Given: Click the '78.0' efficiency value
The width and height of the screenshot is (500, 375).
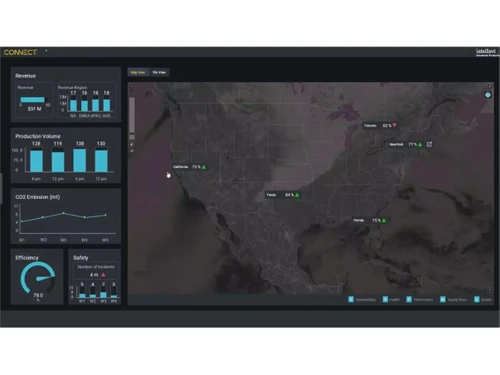Looking at the screenshot, I should (38, 295).
